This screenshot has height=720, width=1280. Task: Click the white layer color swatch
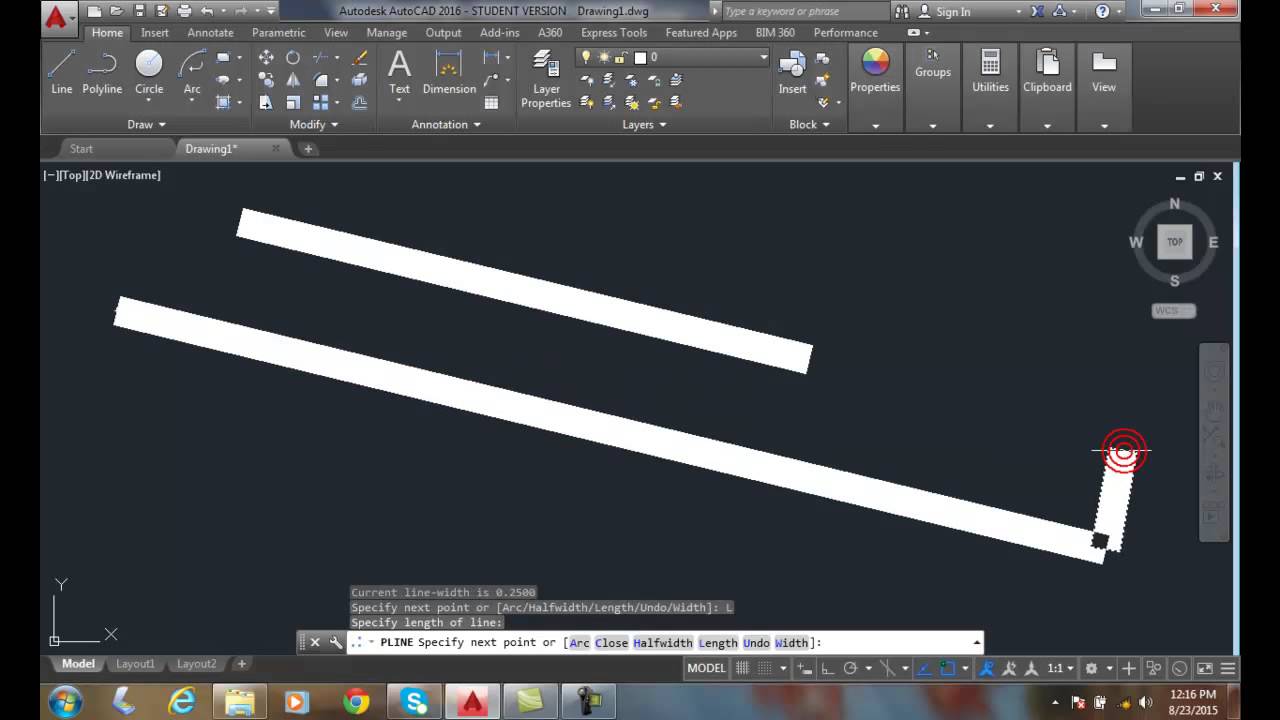[x=640, y=57]
